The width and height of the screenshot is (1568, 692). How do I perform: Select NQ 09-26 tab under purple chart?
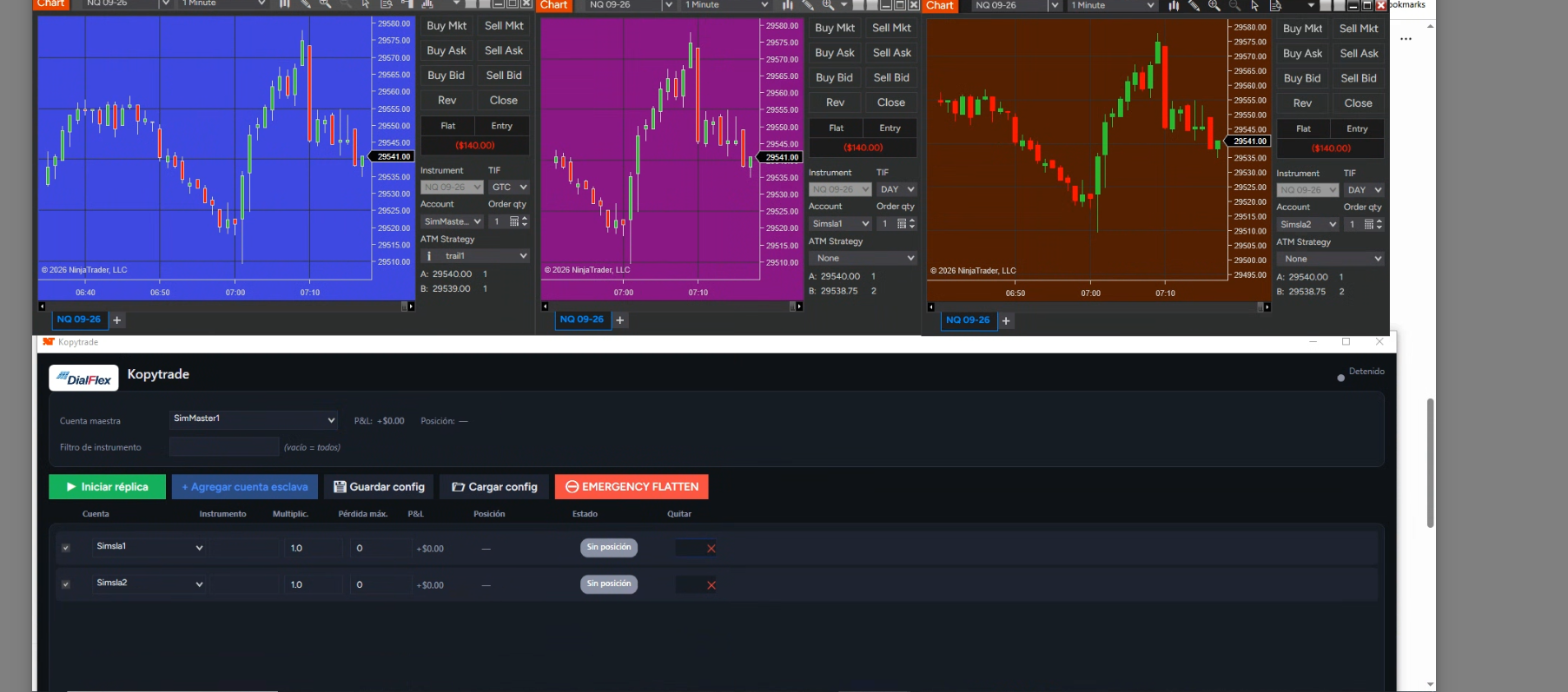pos(581,320)
